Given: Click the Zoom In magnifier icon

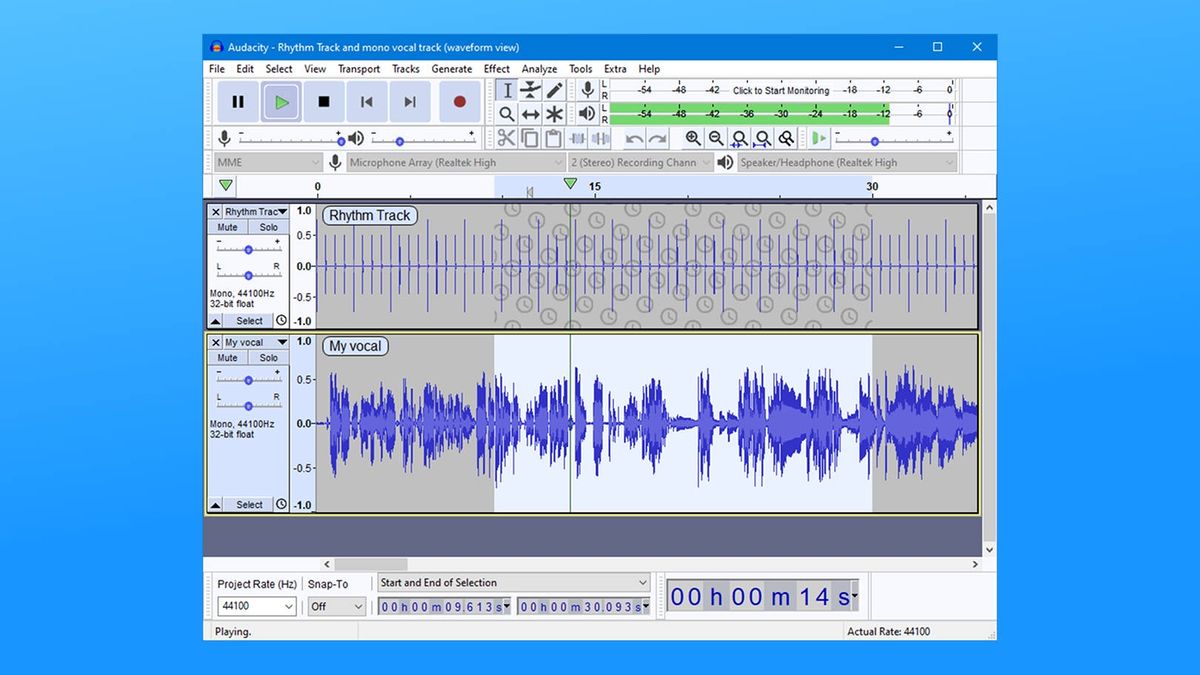Looking at the screenshot, I should [x=693, y=138].
